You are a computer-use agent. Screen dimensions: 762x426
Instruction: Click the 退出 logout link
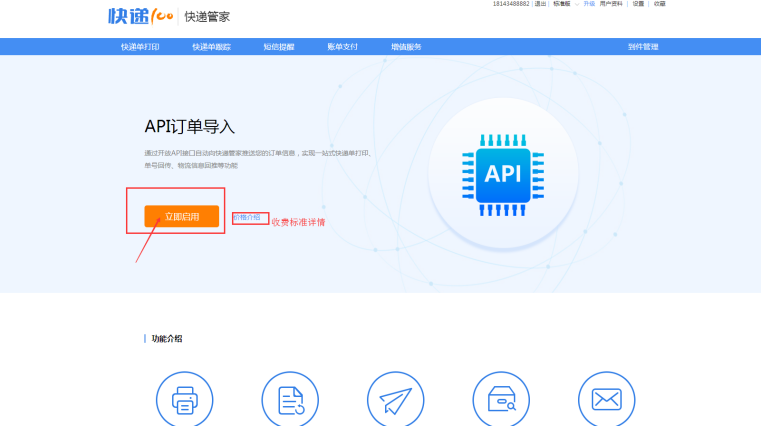pyautogui.click(x=540, y=4)
